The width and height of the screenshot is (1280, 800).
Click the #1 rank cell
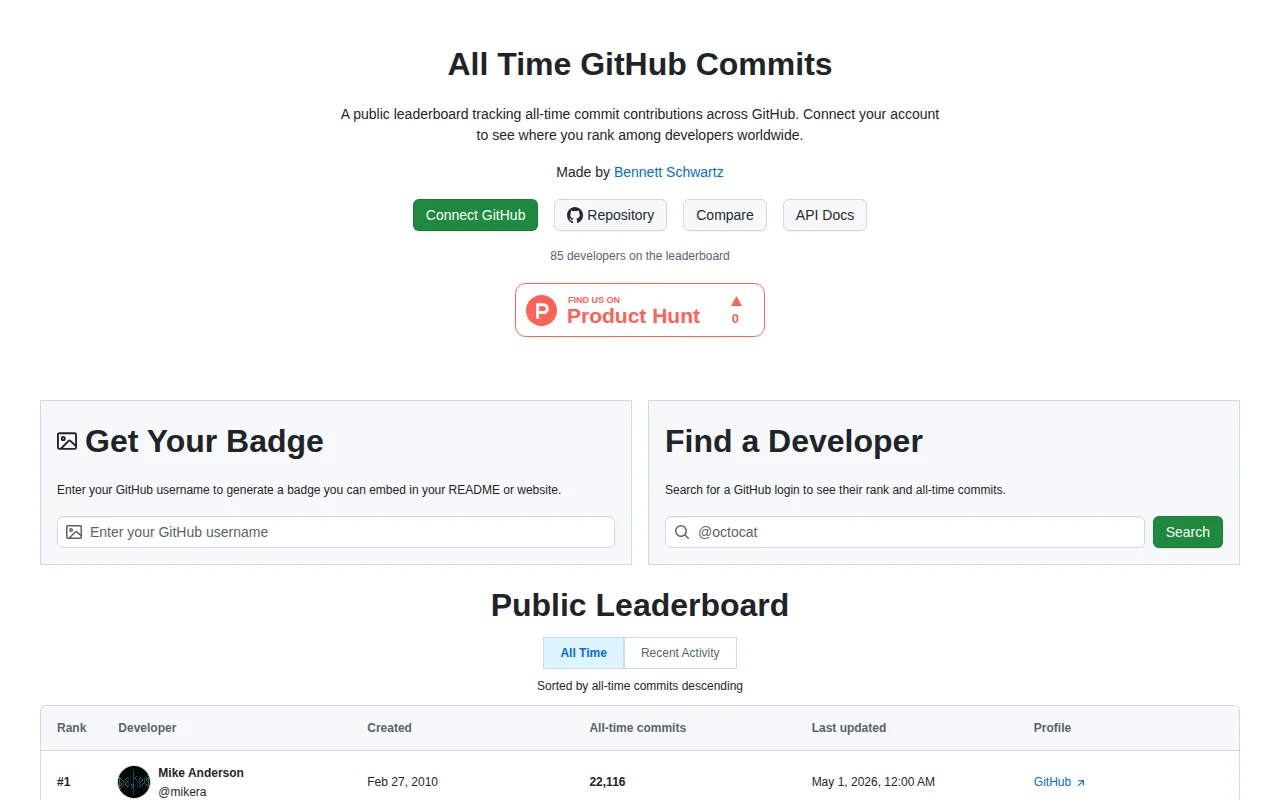pos(64,782)
